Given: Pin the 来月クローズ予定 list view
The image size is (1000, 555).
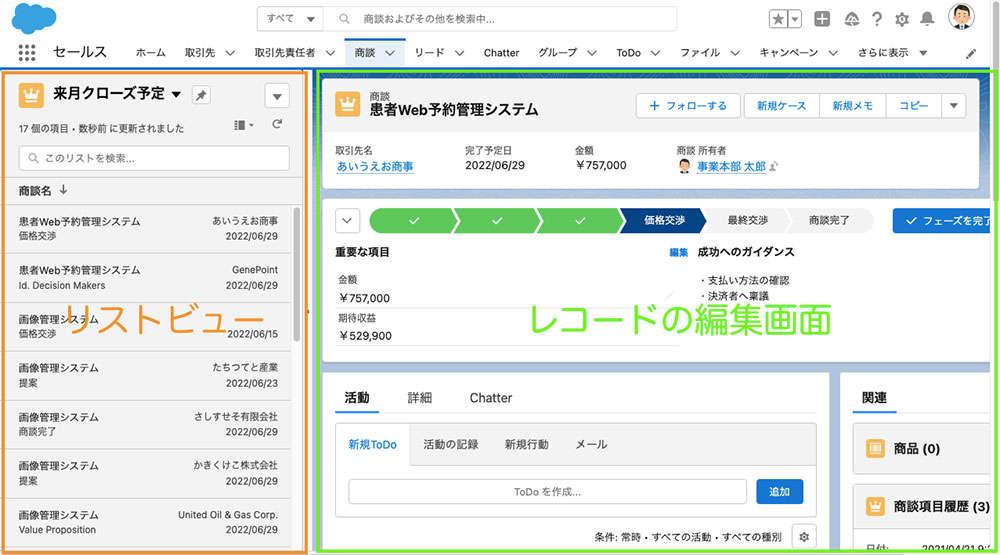Looking at the screenshot, I should pyautogui.click(x=201, y=95).
